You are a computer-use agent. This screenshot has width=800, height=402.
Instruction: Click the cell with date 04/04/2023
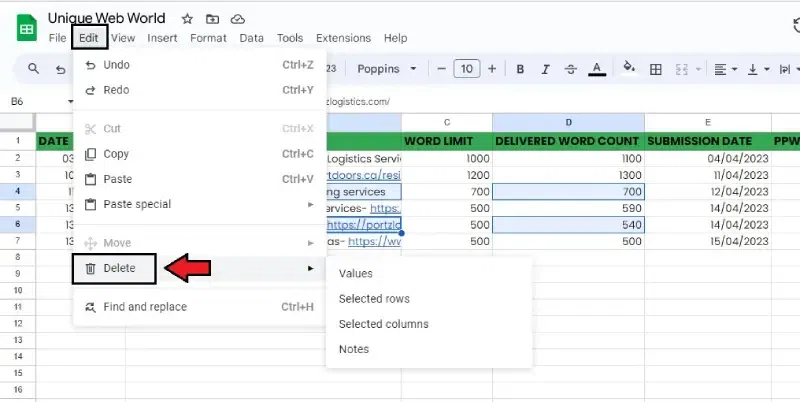tap(708, 159)
